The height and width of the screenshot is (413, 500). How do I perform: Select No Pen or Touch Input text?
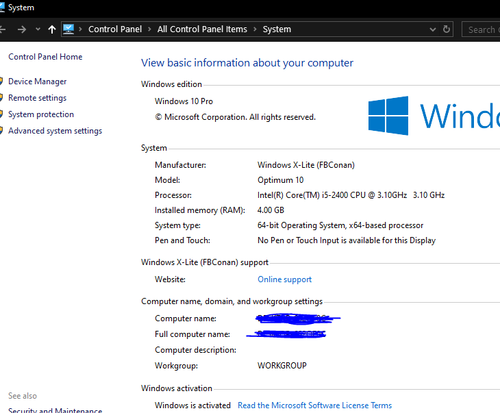346,240
